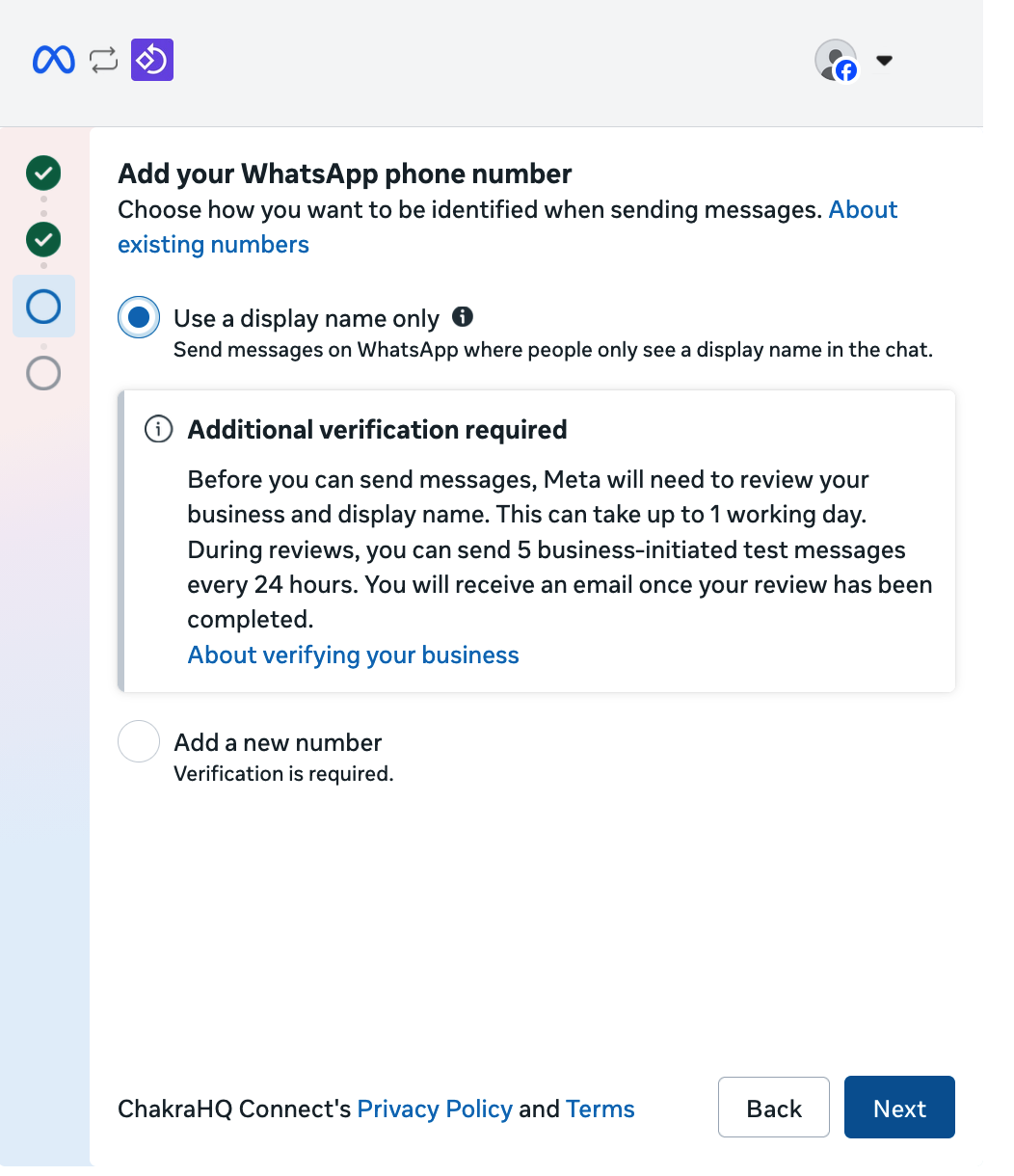Open the account dropdown caret
The height and width of the screenshot is (1176, 1014).
click(884, 61)
